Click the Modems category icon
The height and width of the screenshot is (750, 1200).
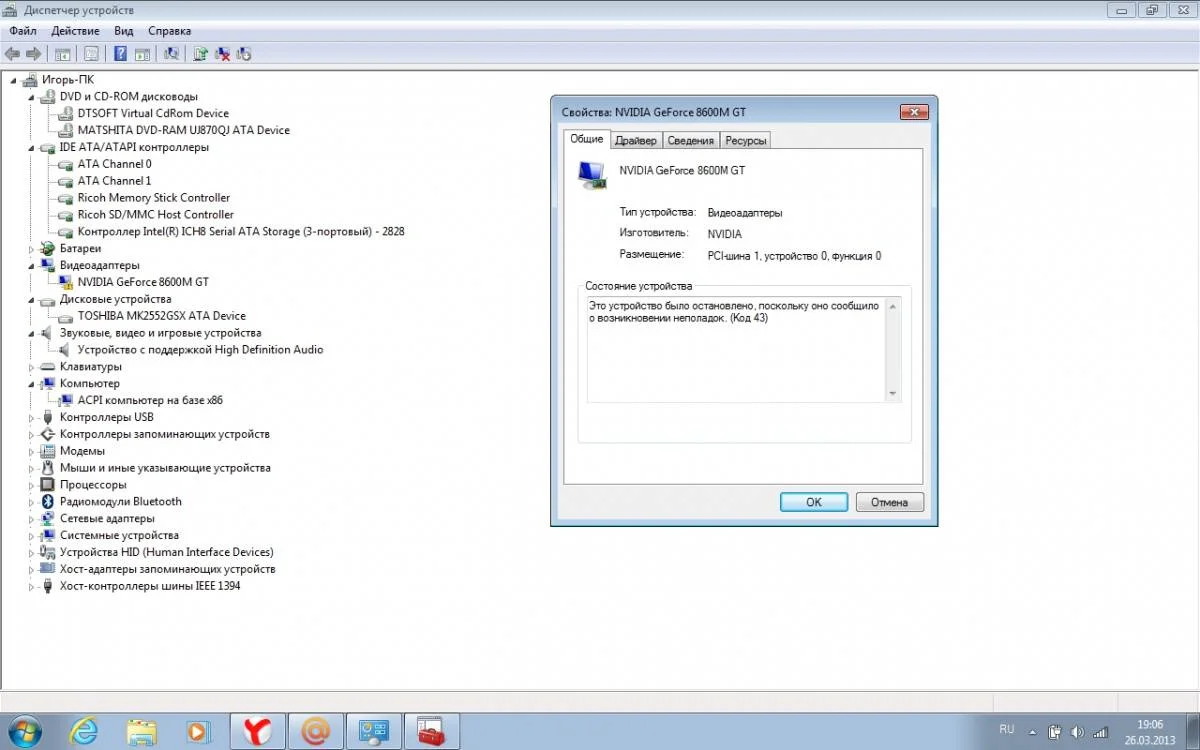47,451
